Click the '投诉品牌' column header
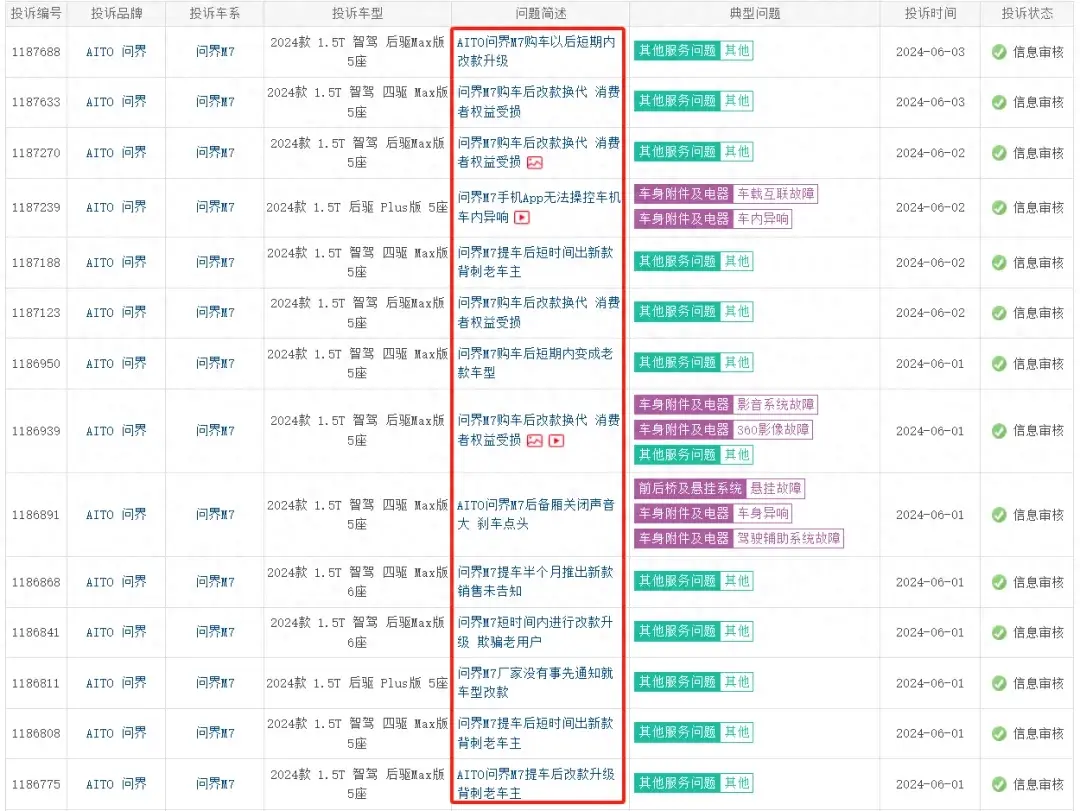This screenshot has width=1080, height=811. coord(116,13)
